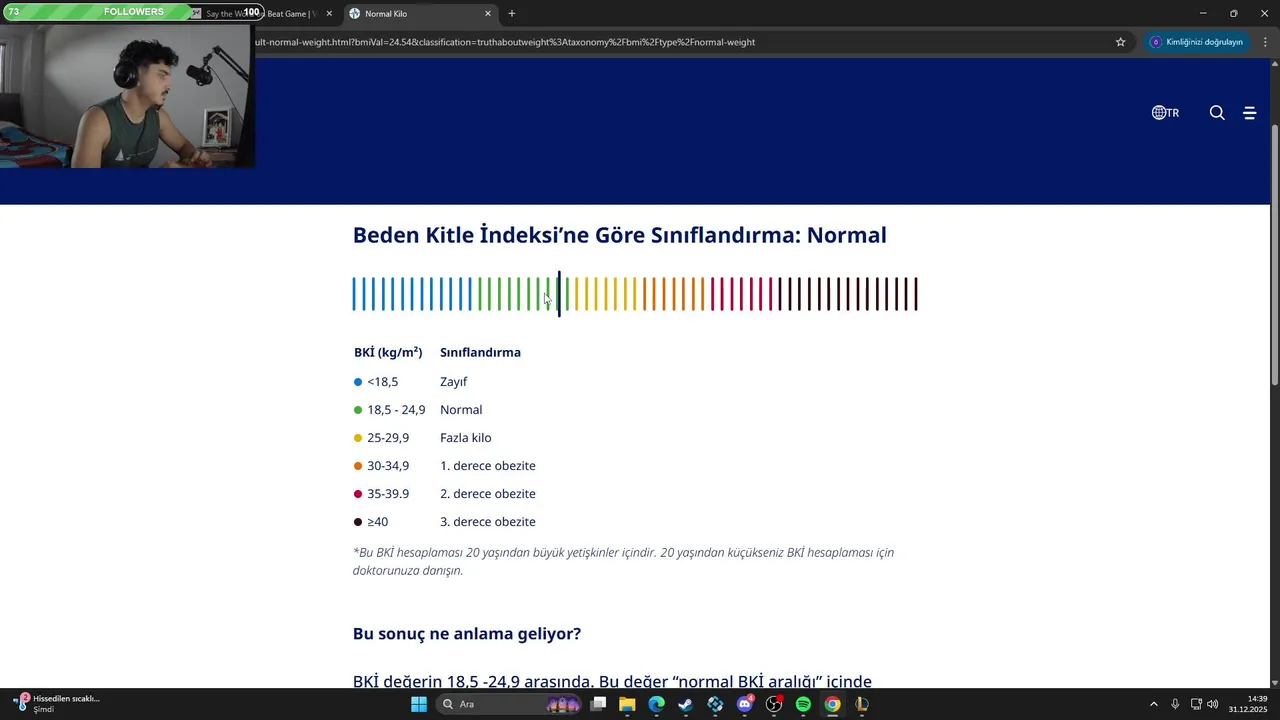
Task: Click the crimson 2. derece obezite dot
Action: click(358, 494)
